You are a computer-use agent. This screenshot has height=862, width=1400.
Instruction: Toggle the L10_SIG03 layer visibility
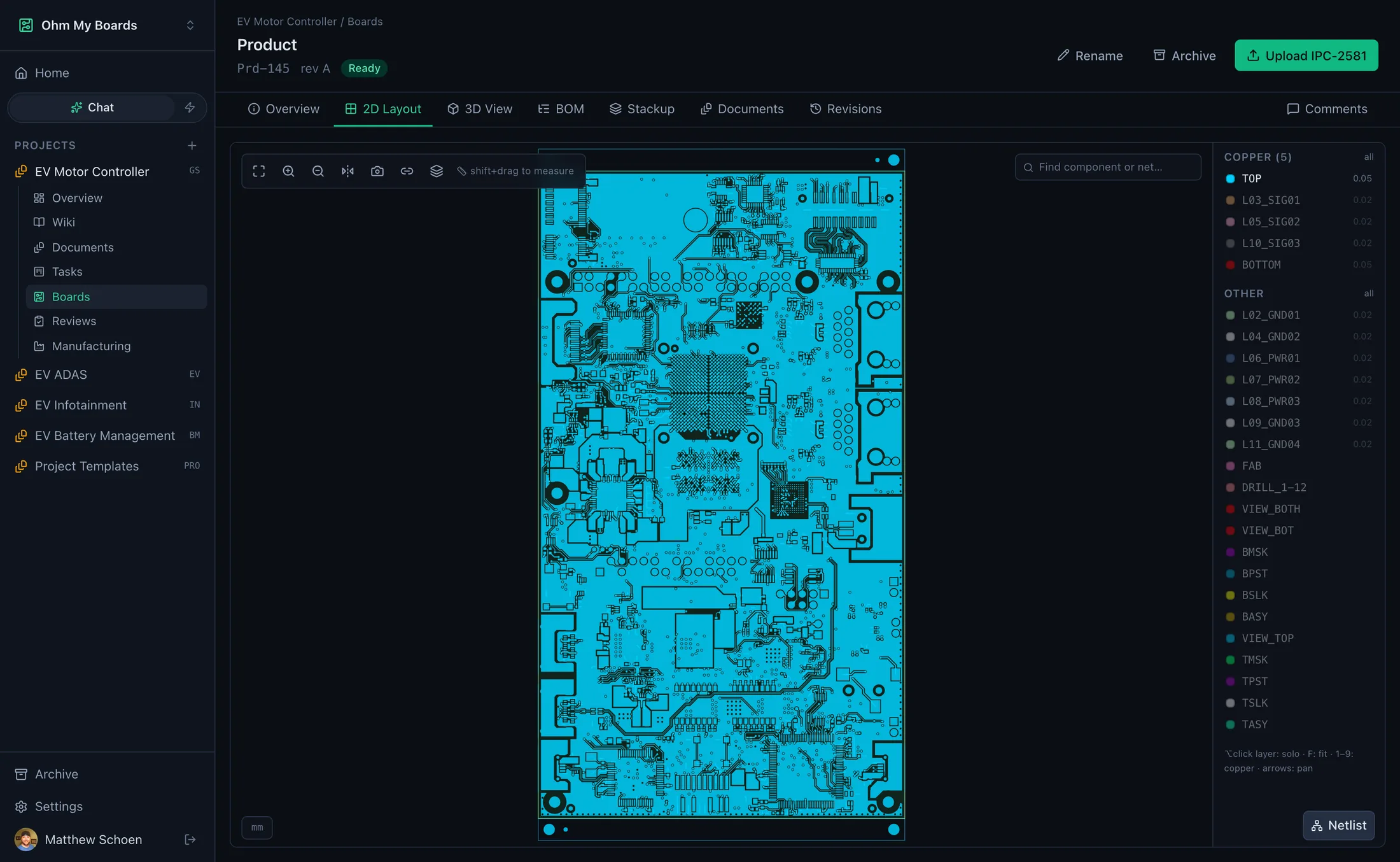(x=1298, y=243)
